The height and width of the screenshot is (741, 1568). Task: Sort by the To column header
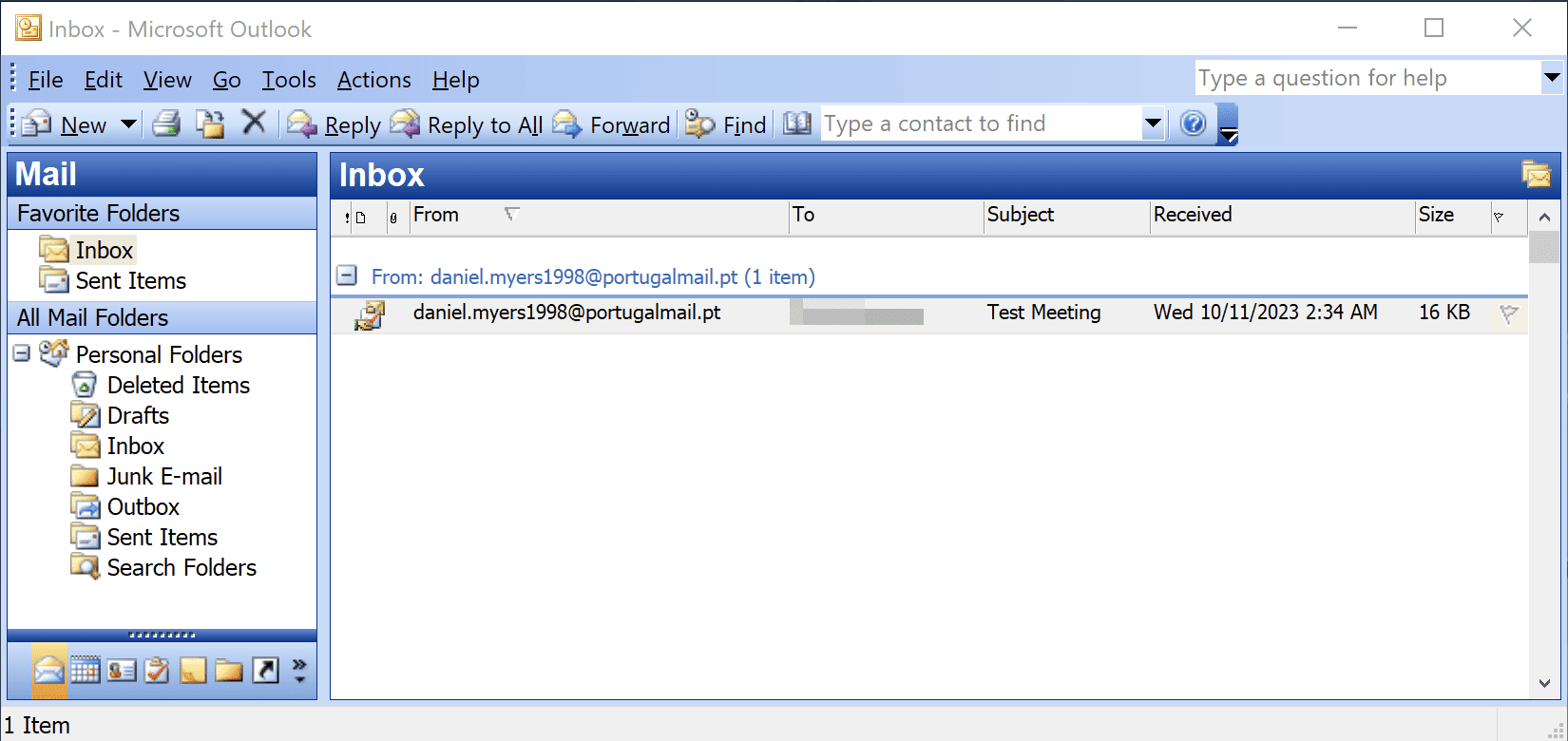point(887,217)
